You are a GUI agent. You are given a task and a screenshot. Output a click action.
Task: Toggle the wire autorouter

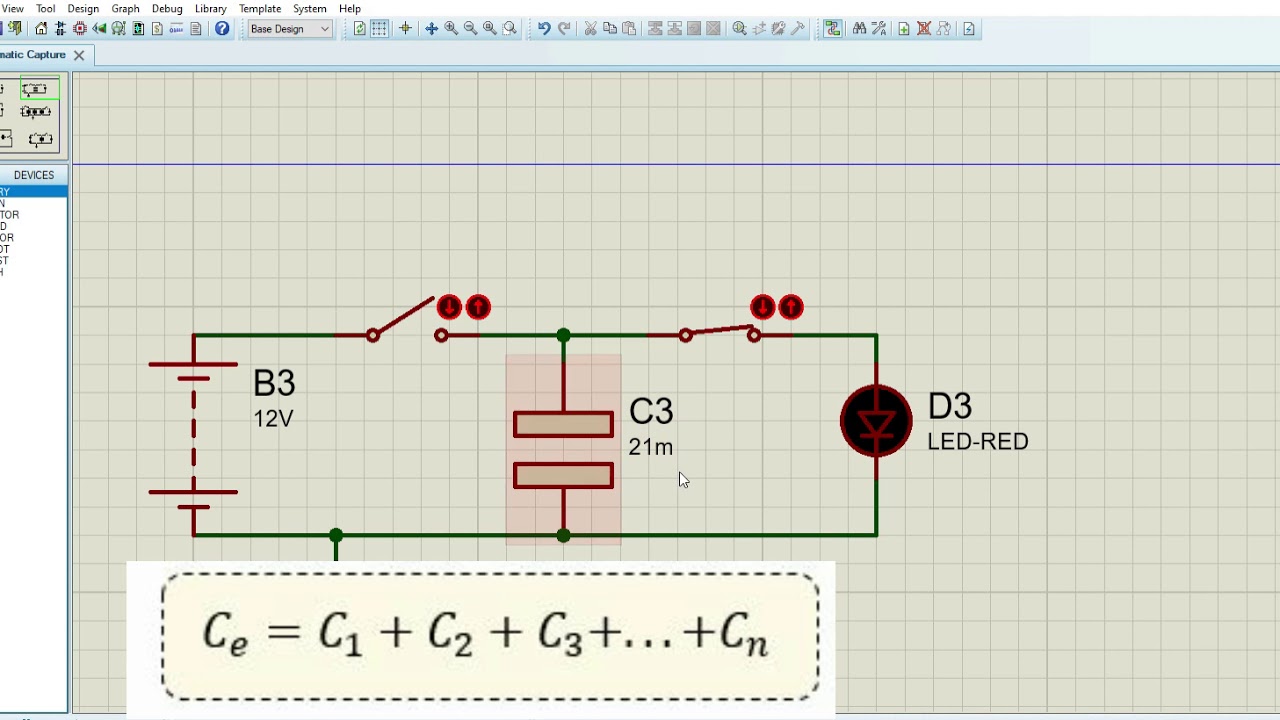(x=832, y=29)
